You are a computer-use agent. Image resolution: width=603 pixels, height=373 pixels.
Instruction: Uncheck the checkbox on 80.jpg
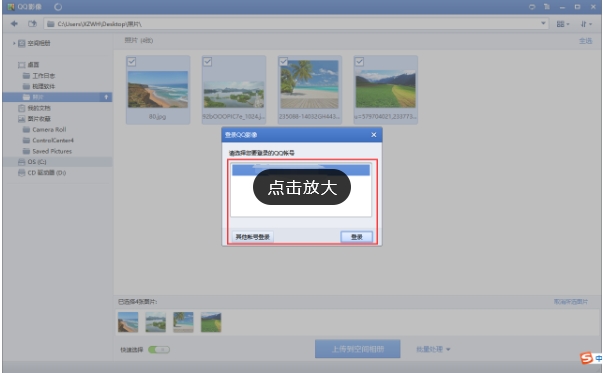point(132,62)
